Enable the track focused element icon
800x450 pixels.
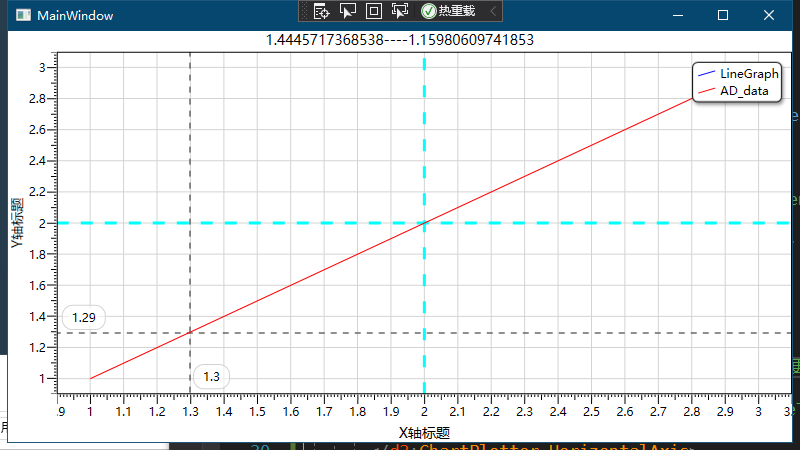399,11
